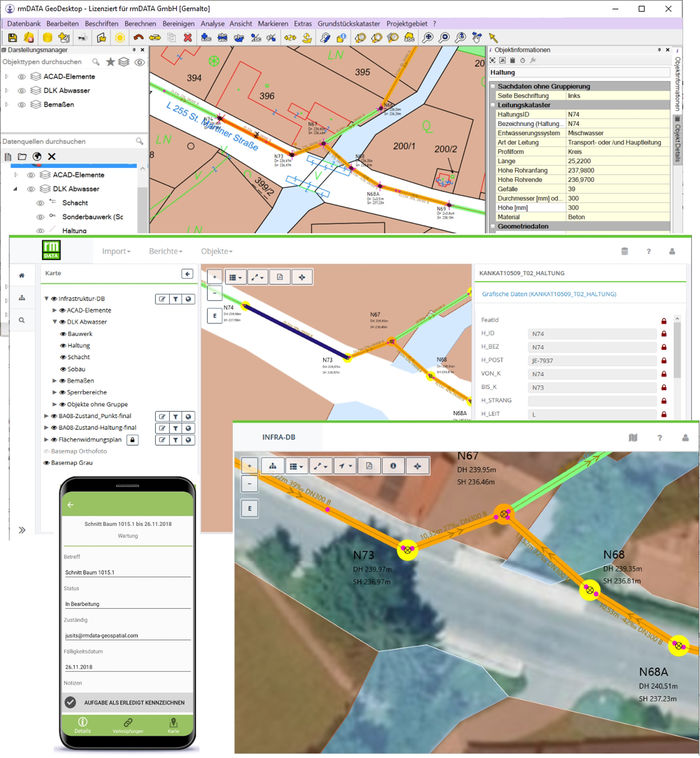Screen dimensions: 700x758
Task: Click the search icon in web app sidebar
Action: tap(22, 320)
